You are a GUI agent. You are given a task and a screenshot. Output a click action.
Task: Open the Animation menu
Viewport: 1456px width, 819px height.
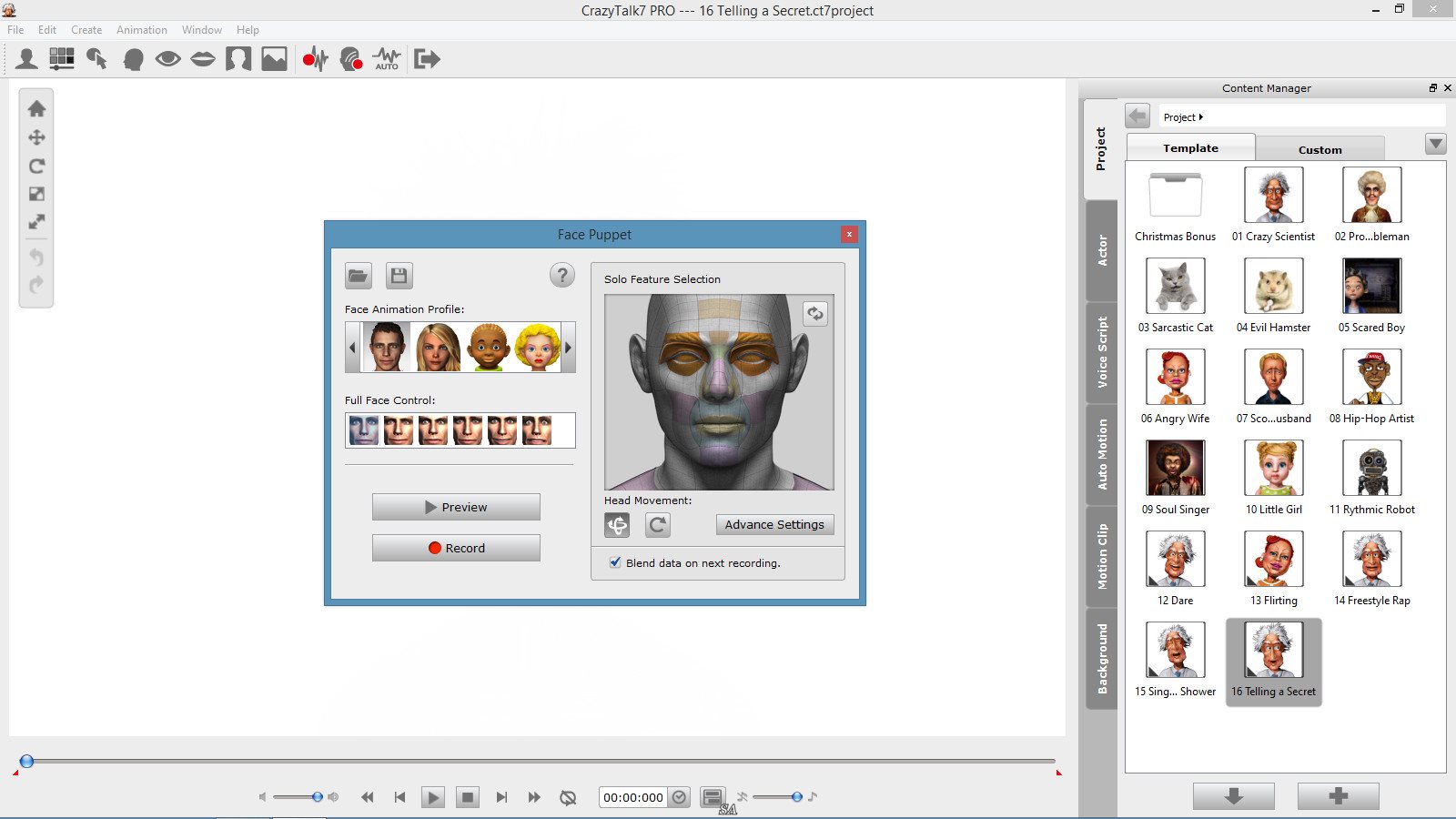(x=142, y=30)
